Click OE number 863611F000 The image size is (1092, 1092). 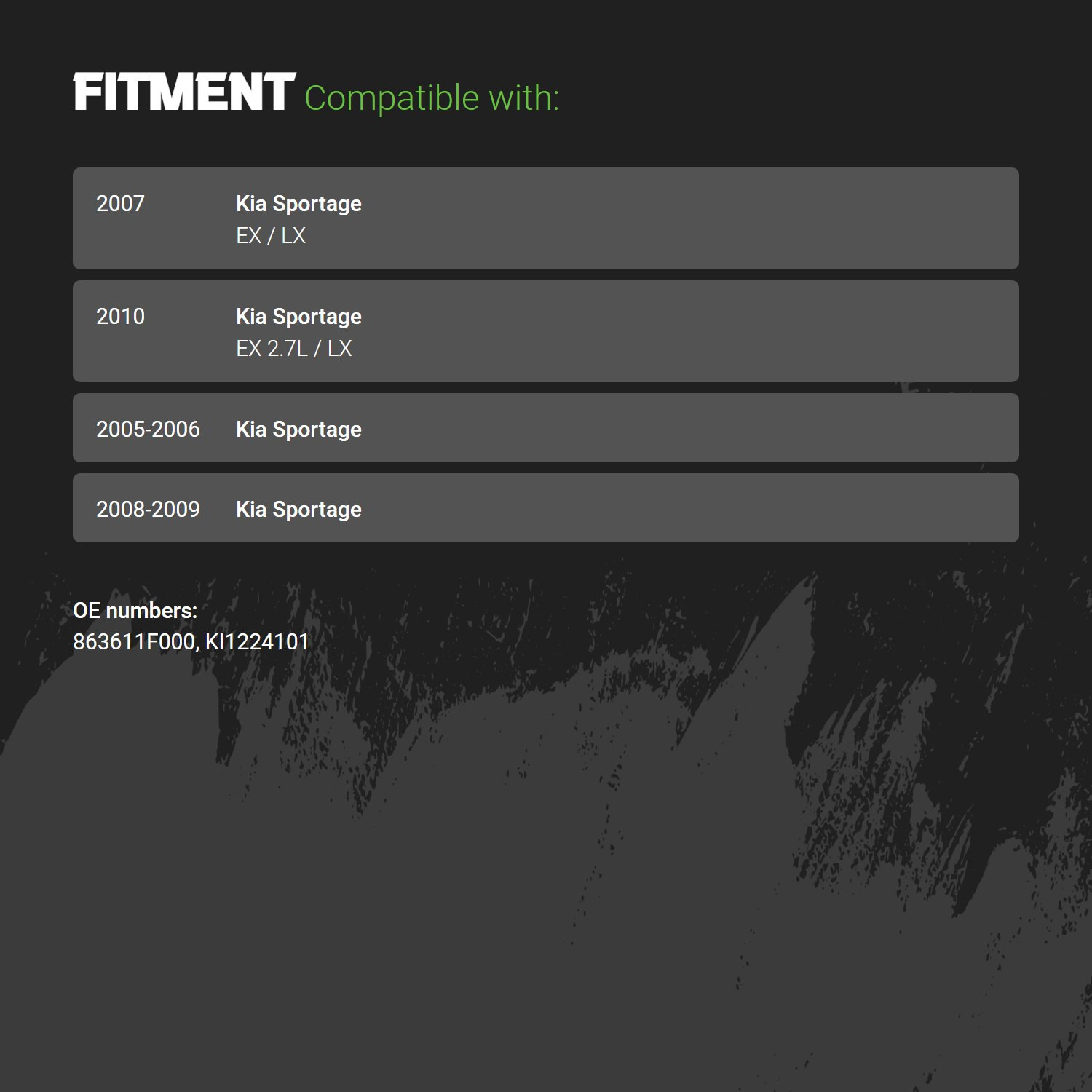coord(134,641)
